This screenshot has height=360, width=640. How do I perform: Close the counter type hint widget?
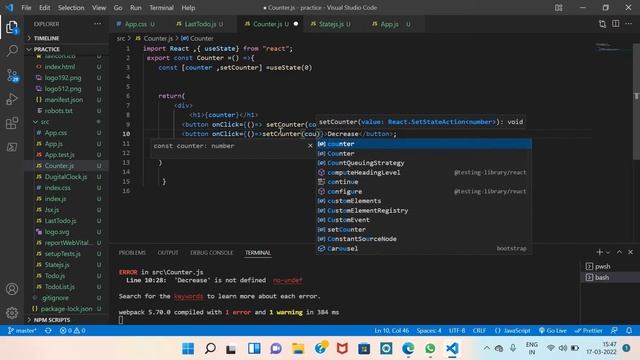[310, 146]
